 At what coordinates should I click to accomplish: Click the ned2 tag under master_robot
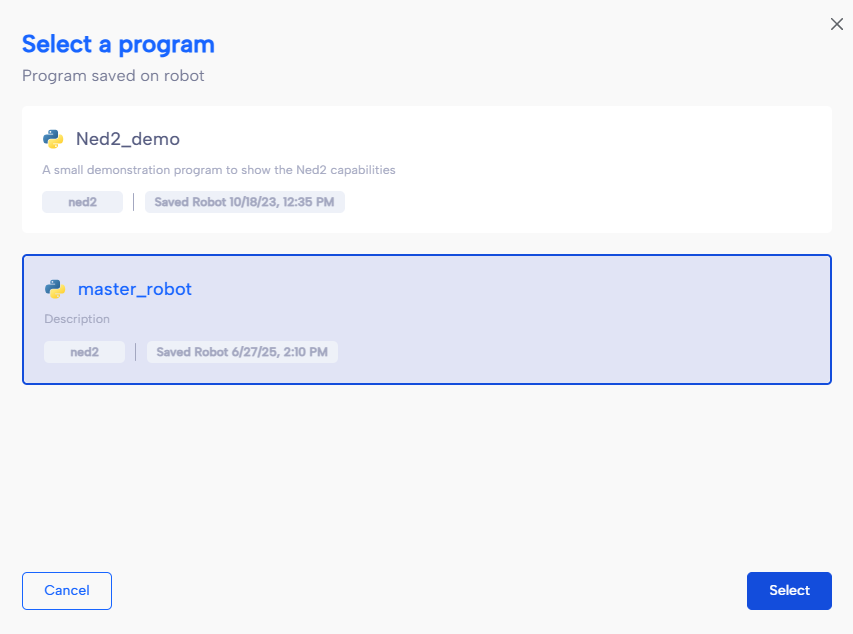tap(84, 352)
